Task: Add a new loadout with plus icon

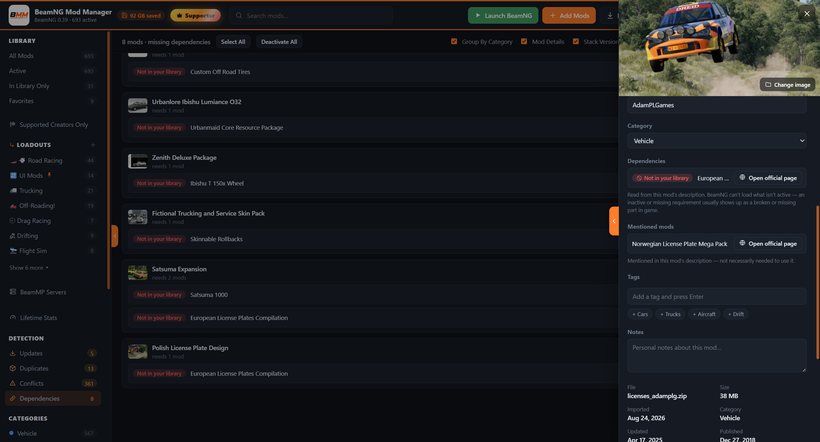Action: (93, 145)
